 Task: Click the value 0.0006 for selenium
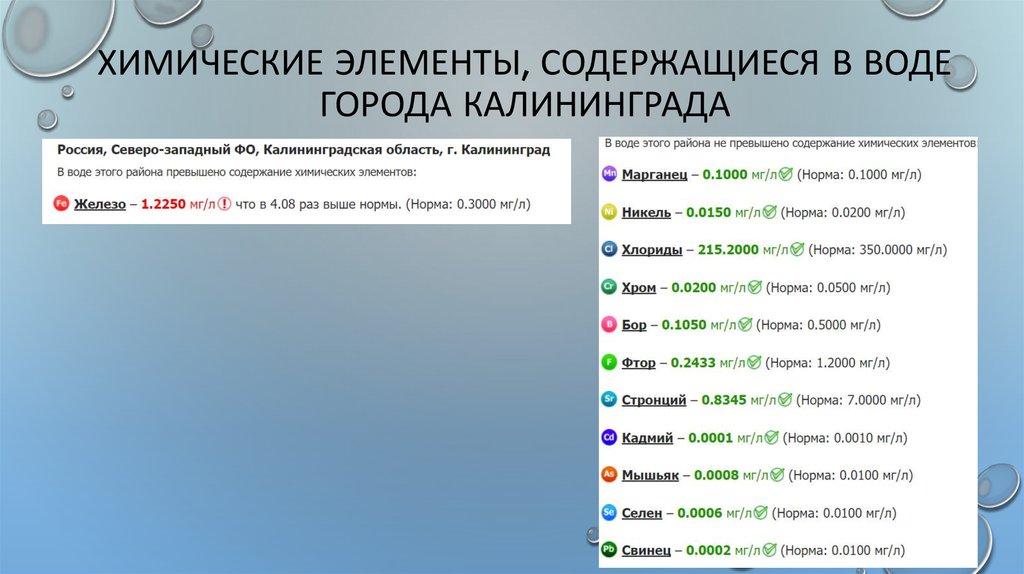point(700,513)
